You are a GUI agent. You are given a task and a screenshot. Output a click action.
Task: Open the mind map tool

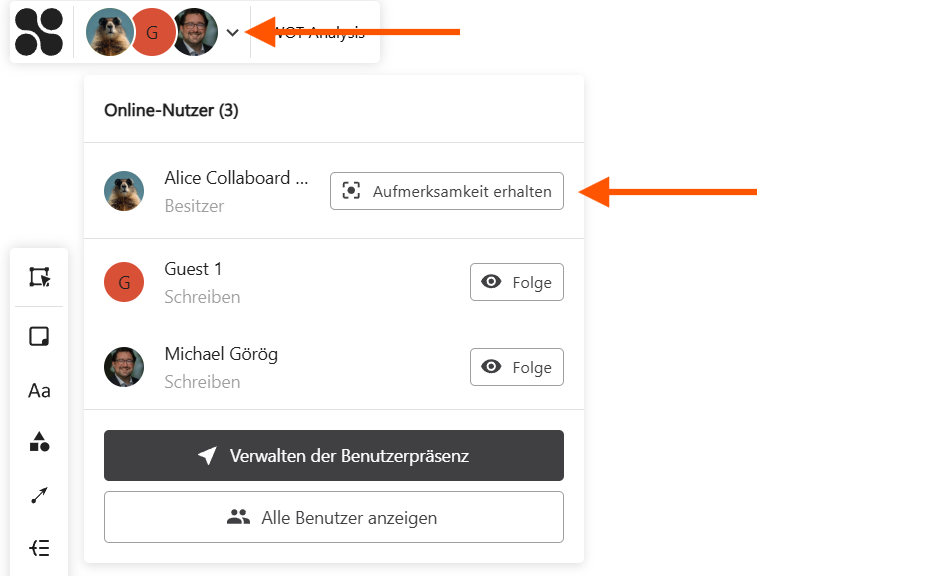pos(39,548)
